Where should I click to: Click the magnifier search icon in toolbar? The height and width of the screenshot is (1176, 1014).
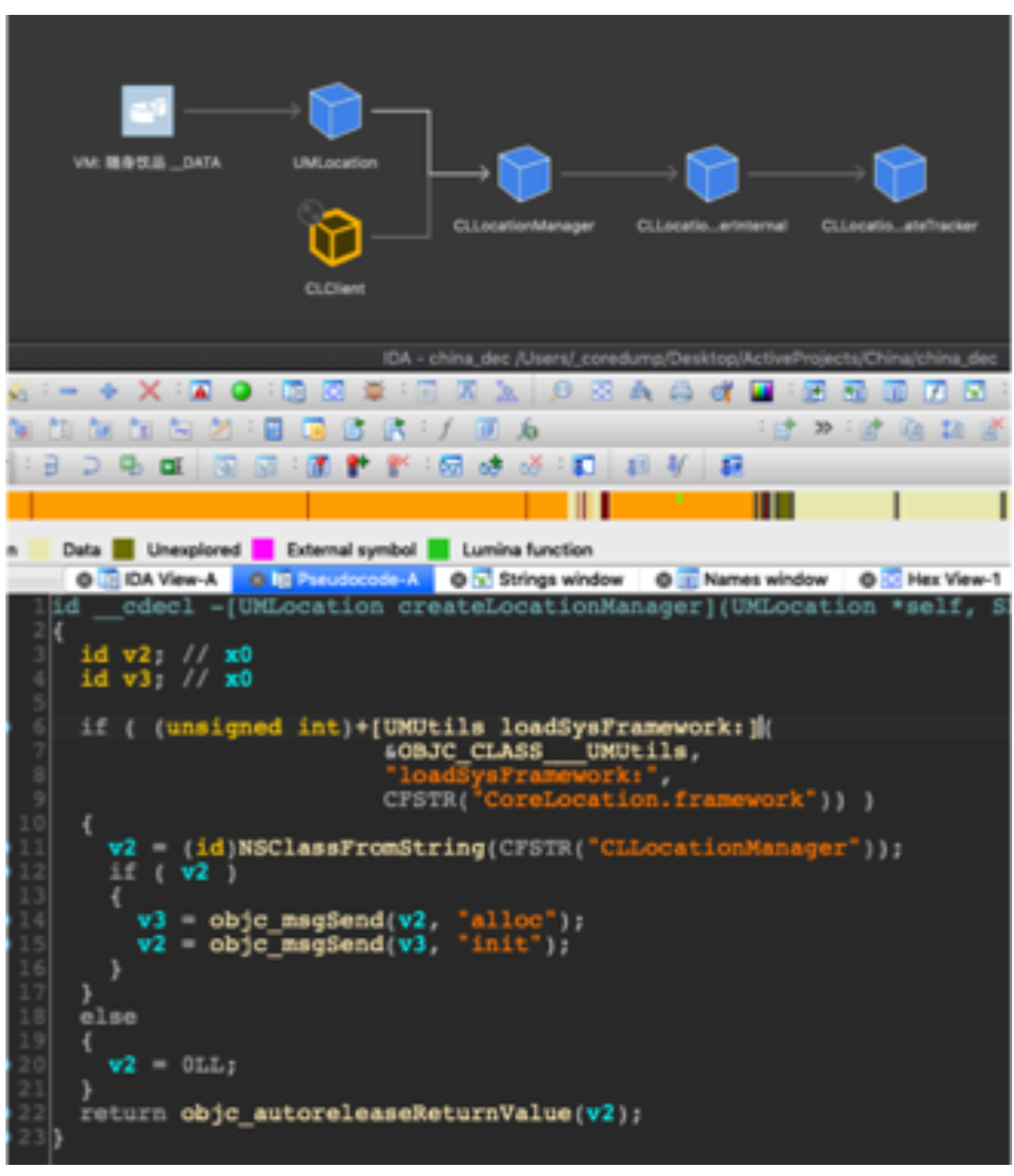pos(560,391)
